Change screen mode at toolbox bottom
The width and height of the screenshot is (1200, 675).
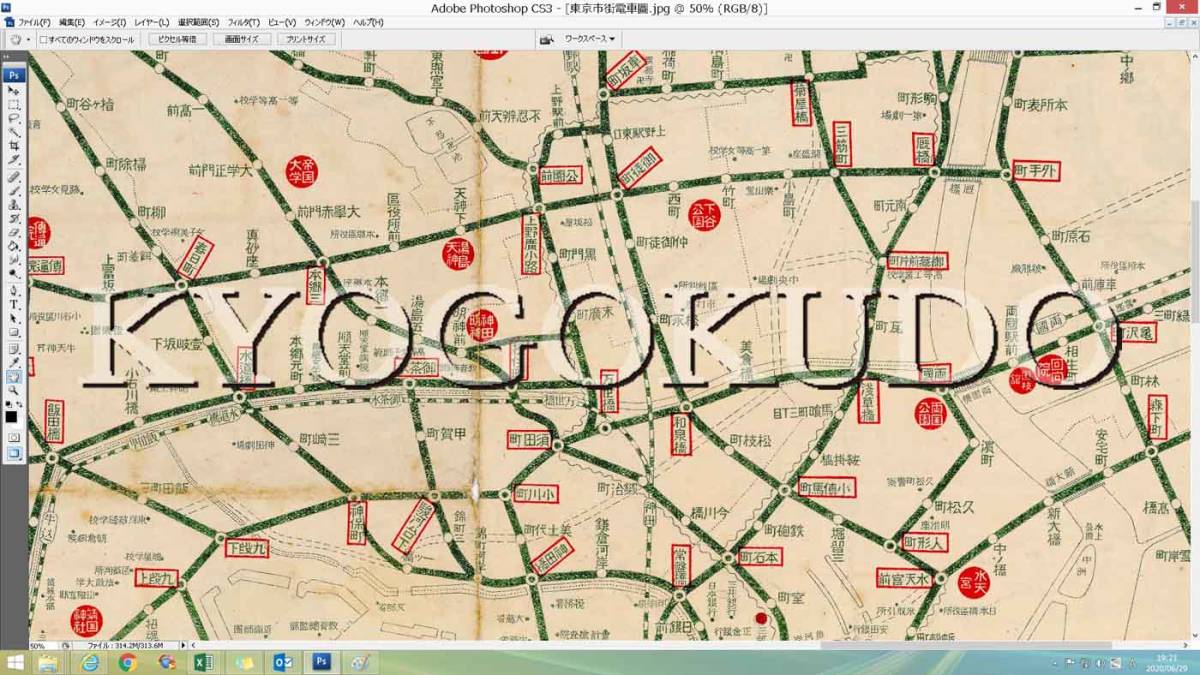click(x=14, y=452)
